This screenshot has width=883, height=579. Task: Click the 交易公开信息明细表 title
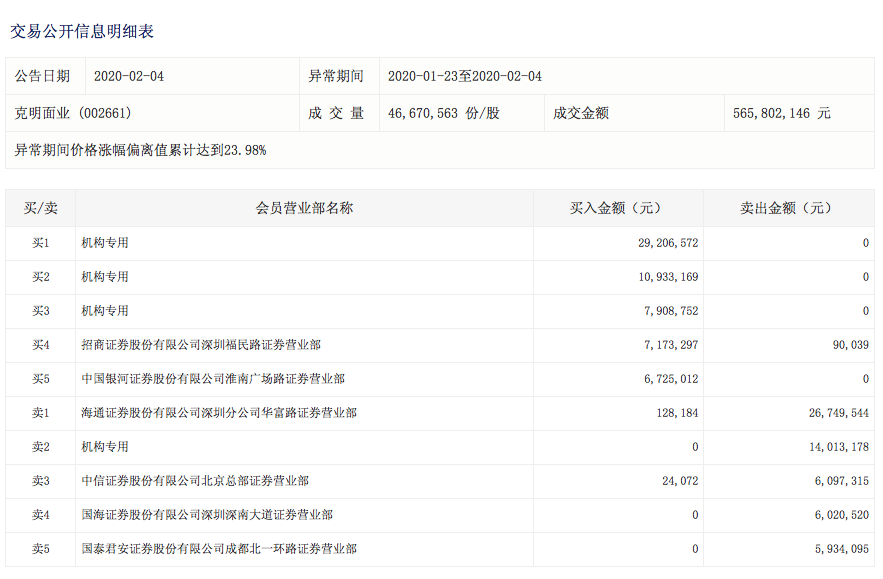tap(82, 32)
